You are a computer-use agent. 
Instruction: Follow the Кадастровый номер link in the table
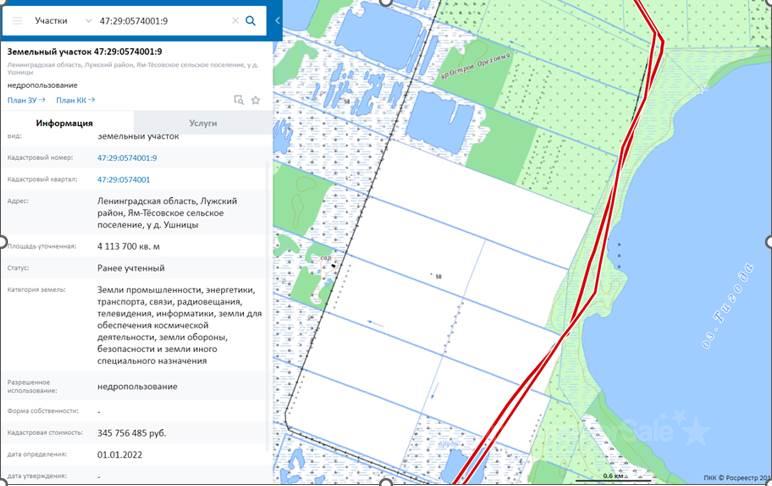click(x=127, y=158)
